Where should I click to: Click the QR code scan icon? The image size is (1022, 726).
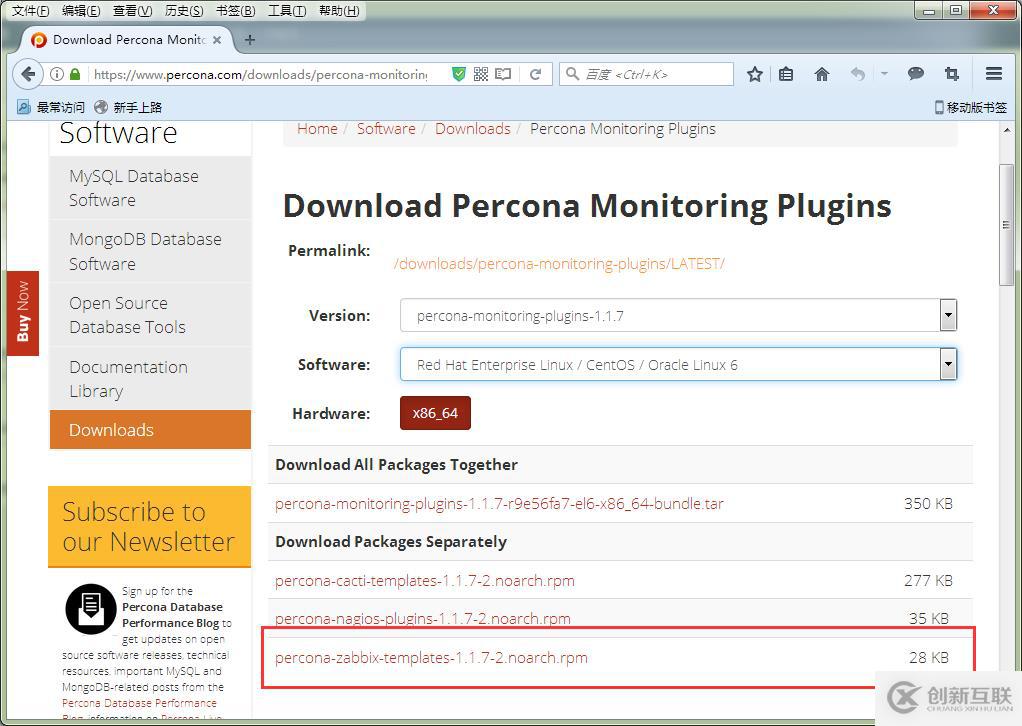pos(480,73)
